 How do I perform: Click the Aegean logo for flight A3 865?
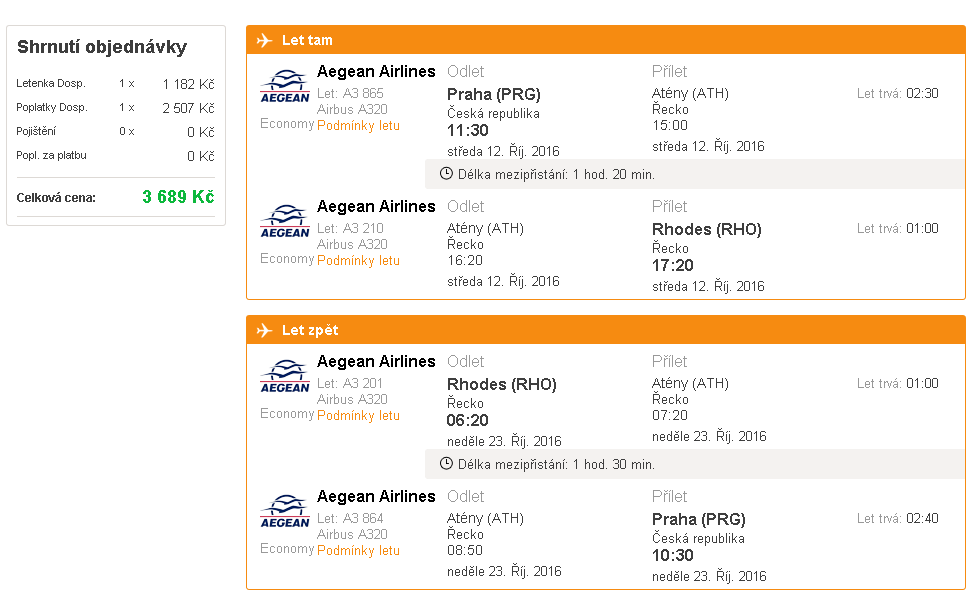click(x=284, y=87)
